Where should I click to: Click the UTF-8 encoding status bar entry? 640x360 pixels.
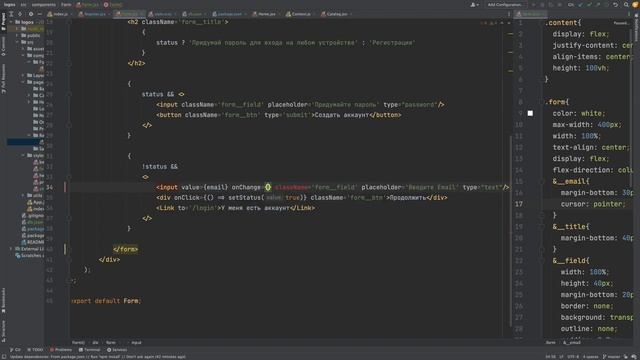point(573,357)
